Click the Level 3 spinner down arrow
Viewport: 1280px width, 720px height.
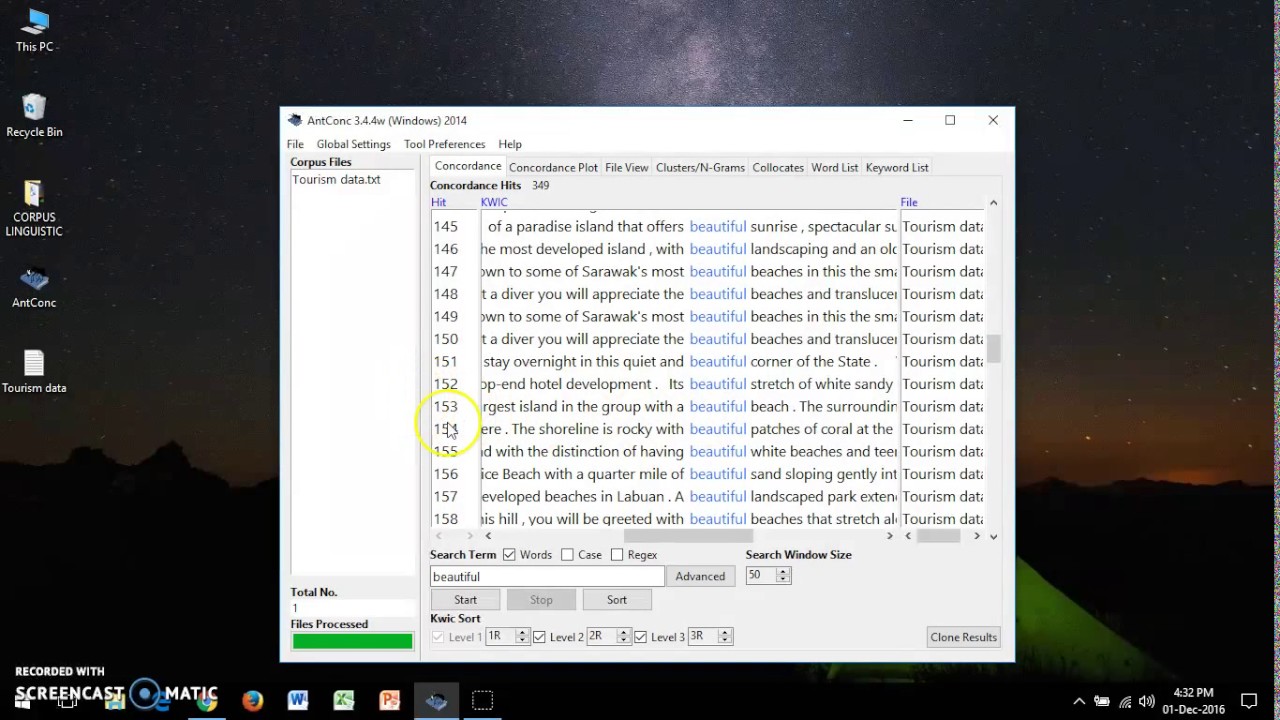(725, 641)
